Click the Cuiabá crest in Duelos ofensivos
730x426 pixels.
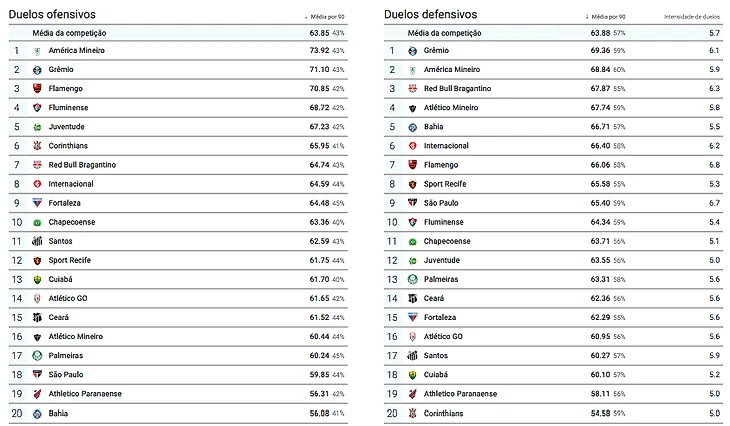tap(37, 279)
